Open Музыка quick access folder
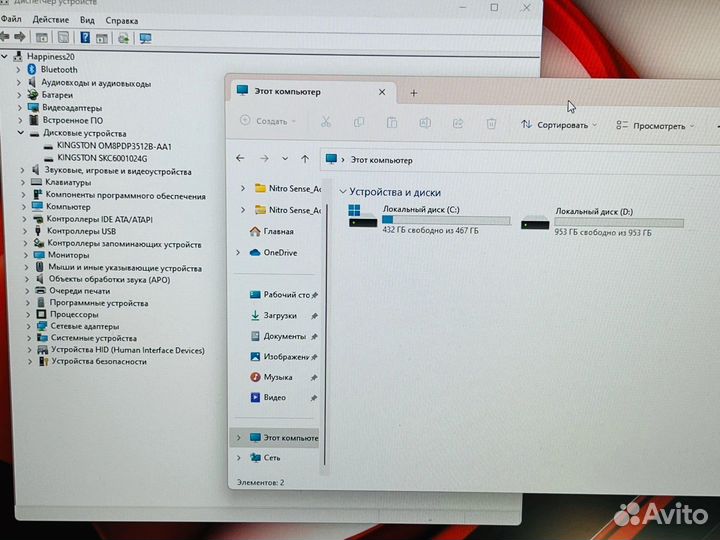This screenshot has height=540, width=720. (278, 377)
